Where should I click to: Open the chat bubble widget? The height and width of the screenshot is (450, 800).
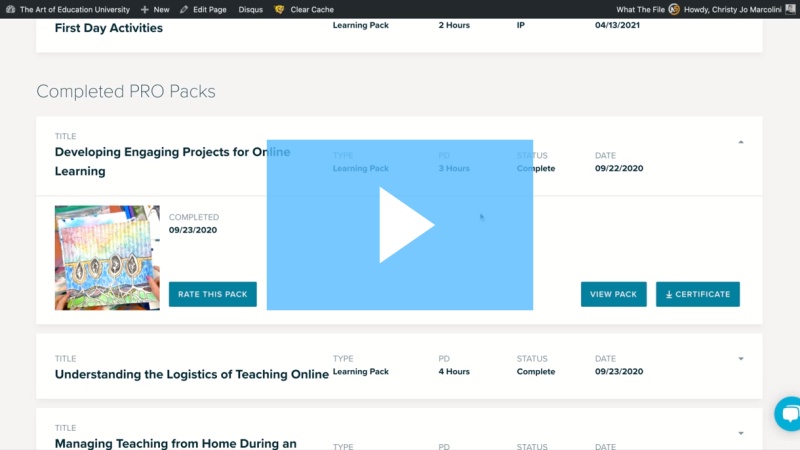[788, 413]
